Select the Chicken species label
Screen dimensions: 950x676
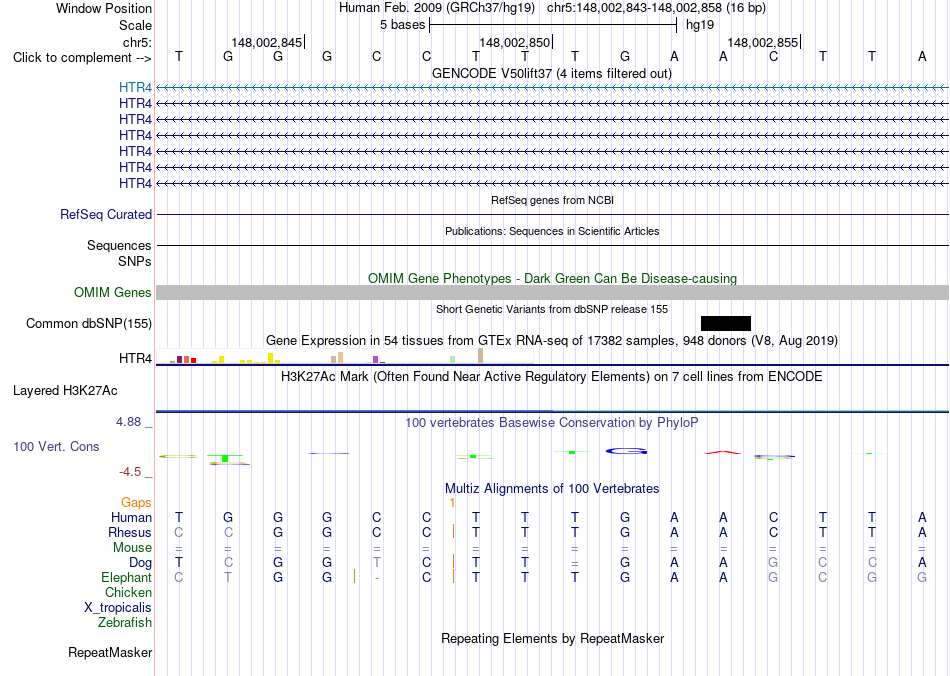pos(128,592)
